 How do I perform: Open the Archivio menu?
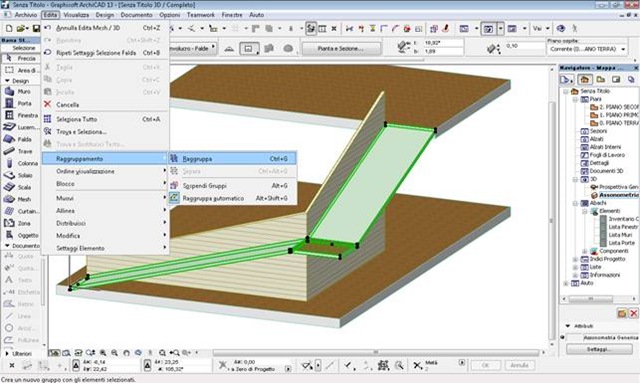(26, 15)
